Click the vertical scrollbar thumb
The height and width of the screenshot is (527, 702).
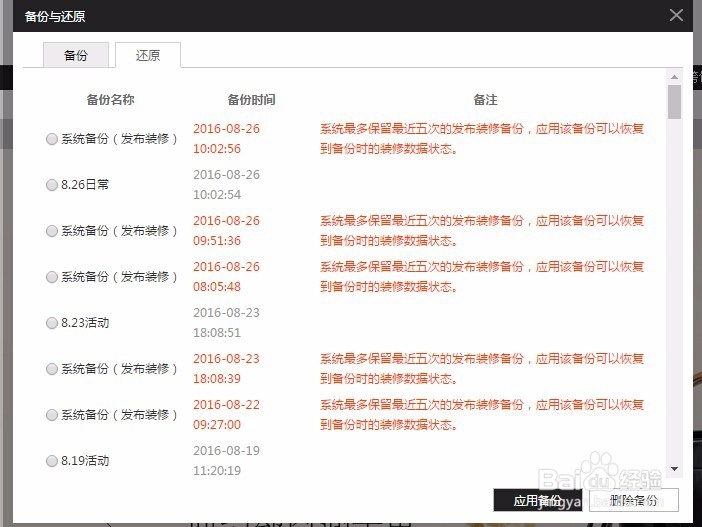click(674, 102)
